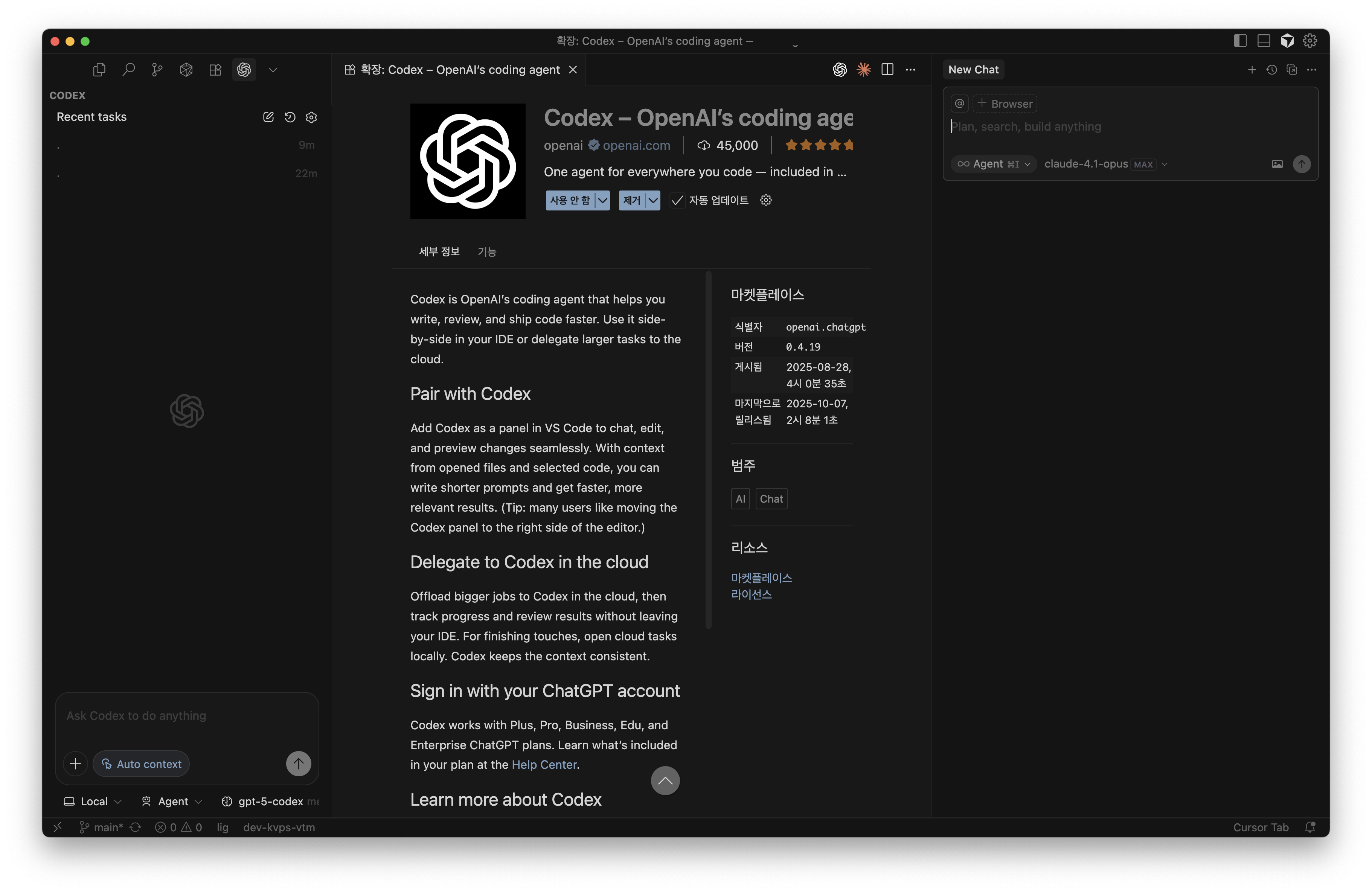Select the 세부 정보 tab
This screenshot has width=1372, height=893.
[439, 252]
